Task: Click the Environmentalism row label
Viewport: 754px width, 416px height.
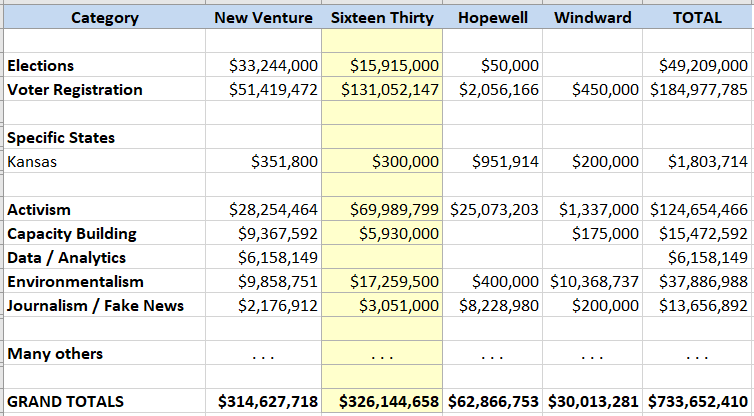Action: point(75,282)
